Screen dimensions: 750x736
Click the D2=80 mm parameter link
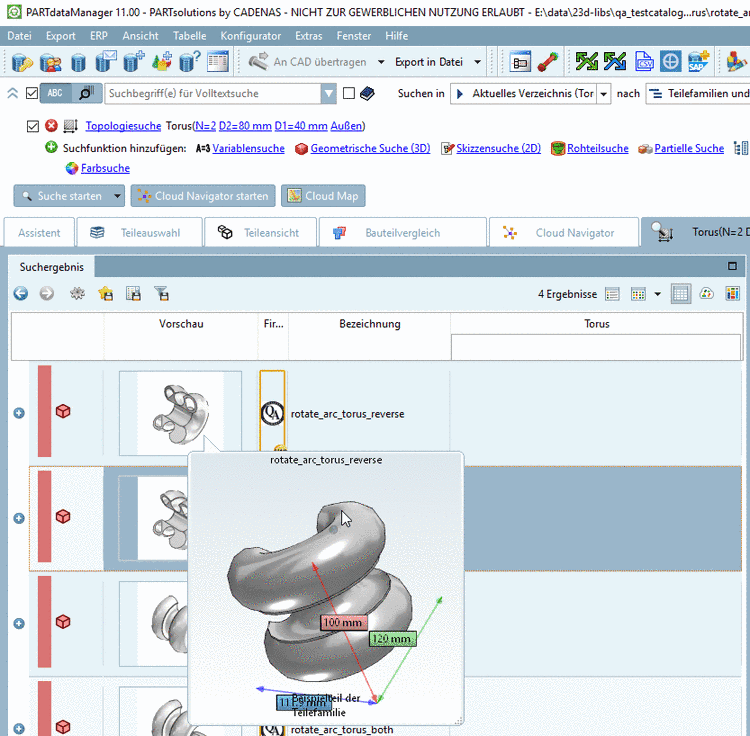pos(245,126)
